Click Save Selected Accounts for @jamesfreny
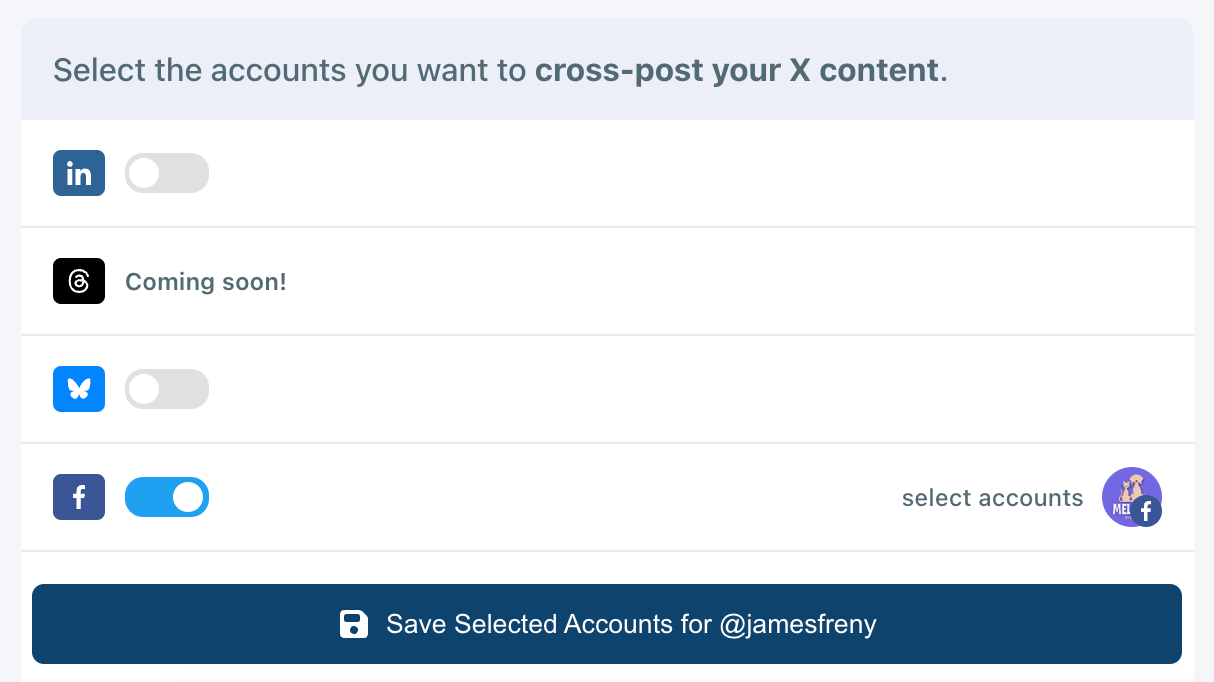Viewport: 1214px width, 682px height. 607,624
